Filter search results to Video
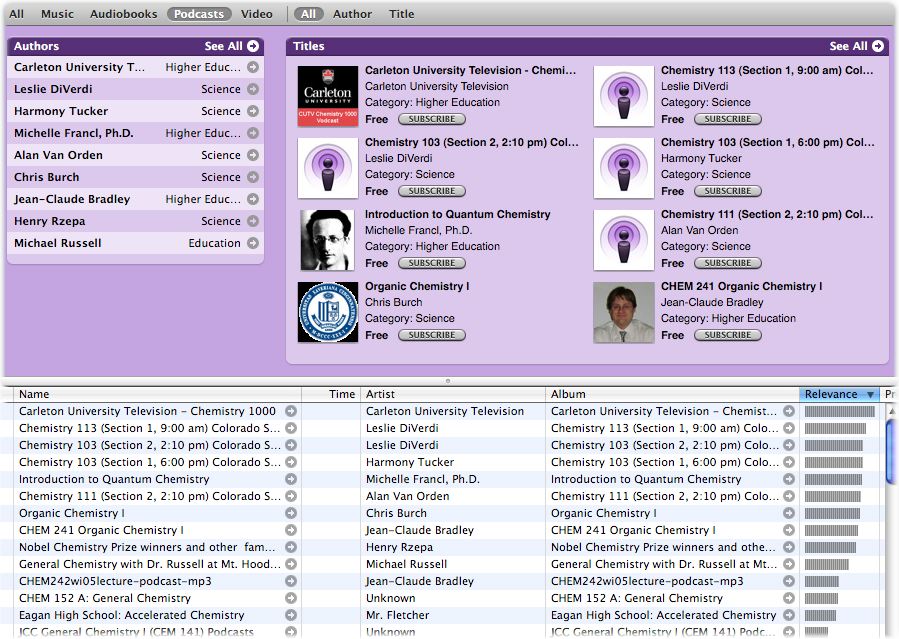This screenshot has height=639, width=899. [x=256, y=14]
